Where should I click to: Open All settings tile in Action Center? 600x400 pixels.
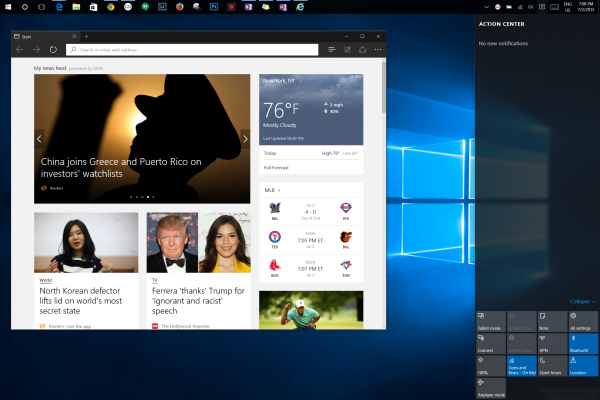tap(582, 320)
